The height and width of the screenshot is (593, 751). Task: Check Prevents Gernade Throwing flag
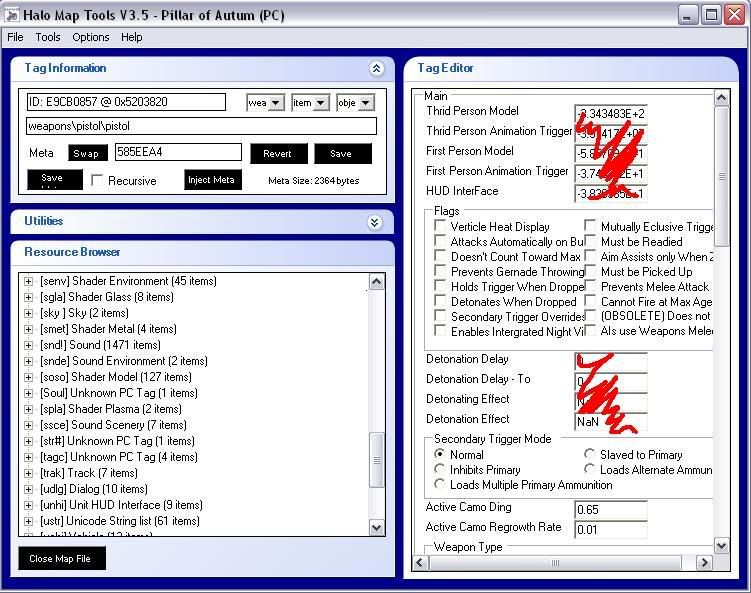click(x=440, y=271)
